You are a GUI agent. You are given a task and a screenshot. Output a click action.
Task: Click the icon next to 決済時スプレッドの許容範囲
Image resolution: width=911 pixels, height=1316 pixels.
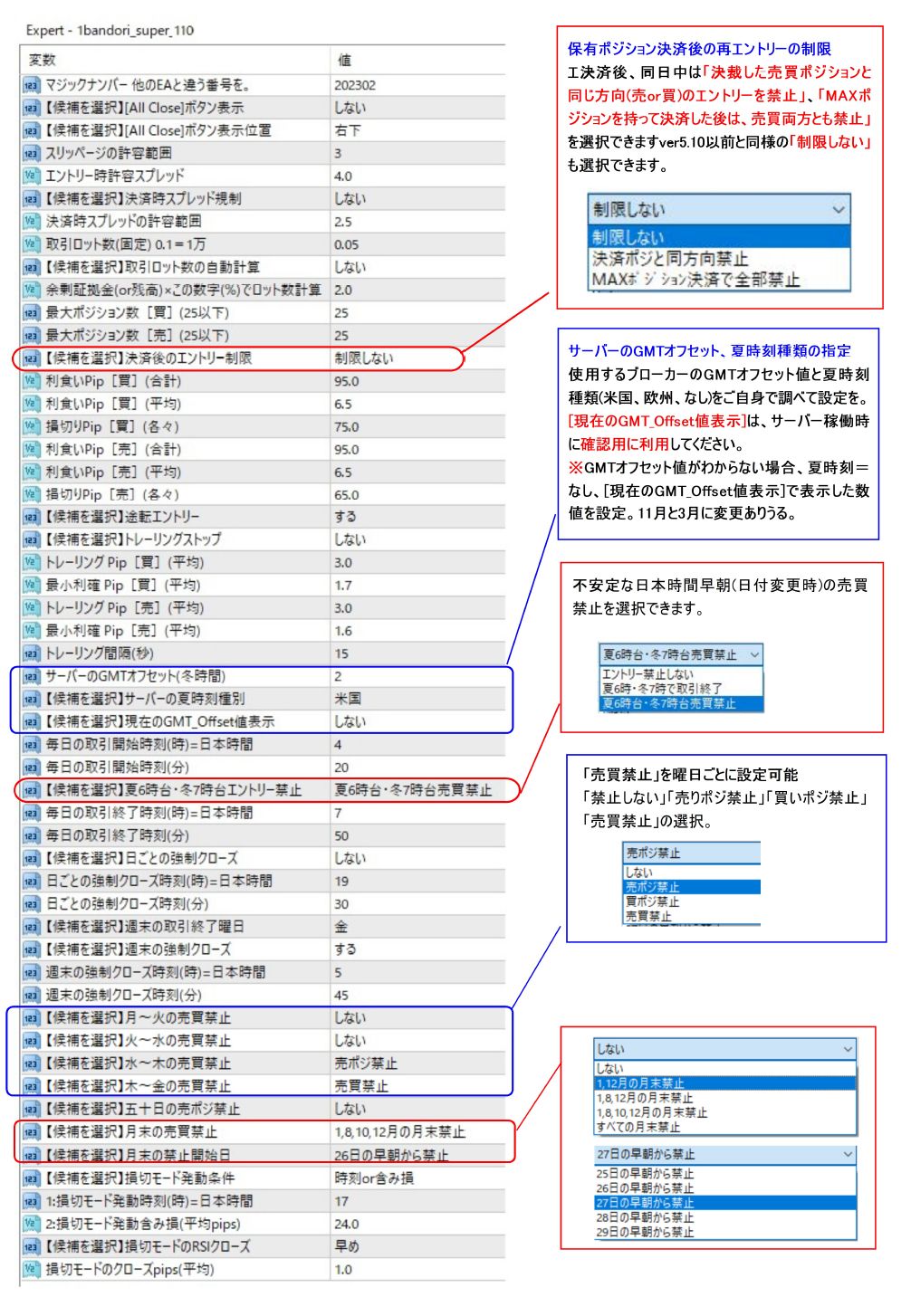[x=31, y=221]
